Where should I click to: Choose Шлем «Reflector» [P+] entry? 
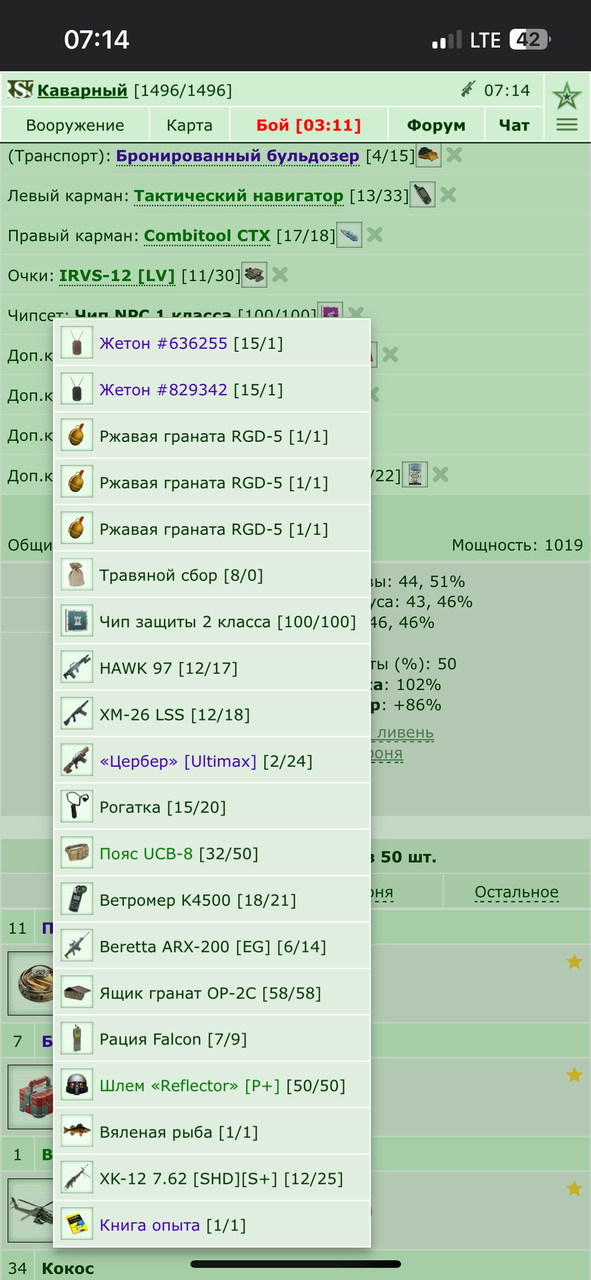pyautogui.click(x=212, y=1085)
